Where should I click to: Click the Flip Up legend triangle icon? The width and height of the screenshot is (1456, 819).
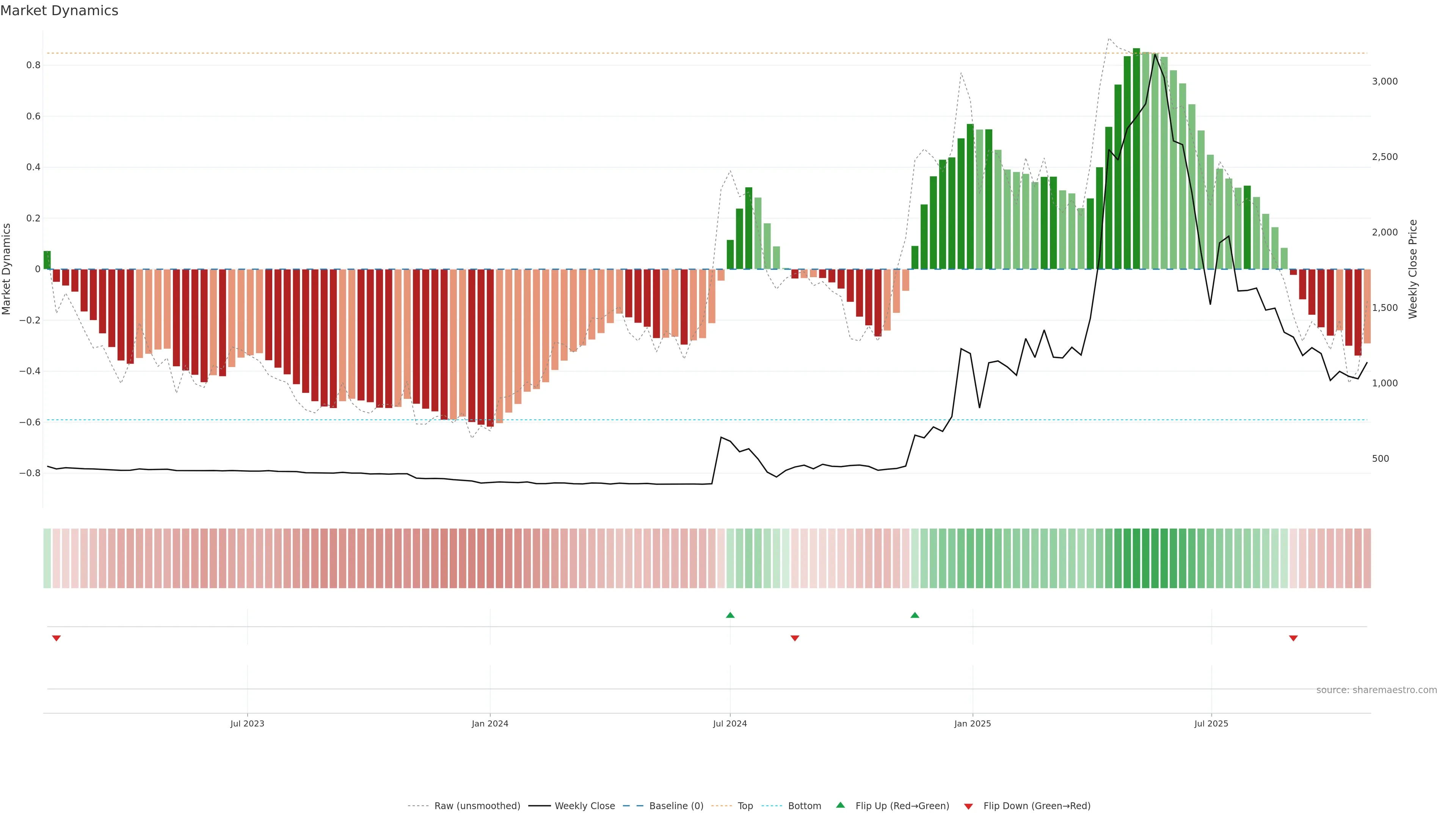(841, 805)
